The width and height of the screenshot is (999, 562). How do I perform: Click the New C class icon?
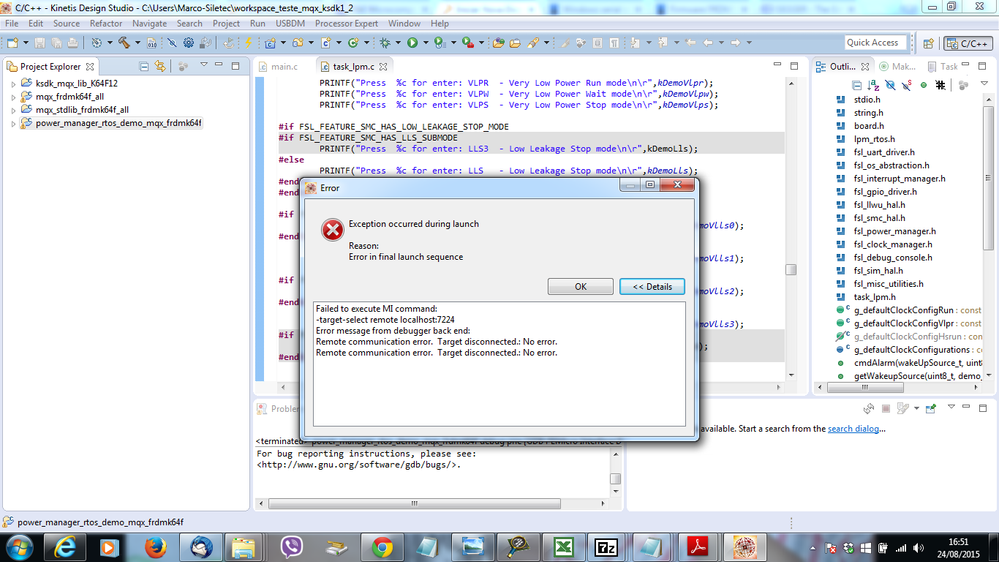pos(353,43)
